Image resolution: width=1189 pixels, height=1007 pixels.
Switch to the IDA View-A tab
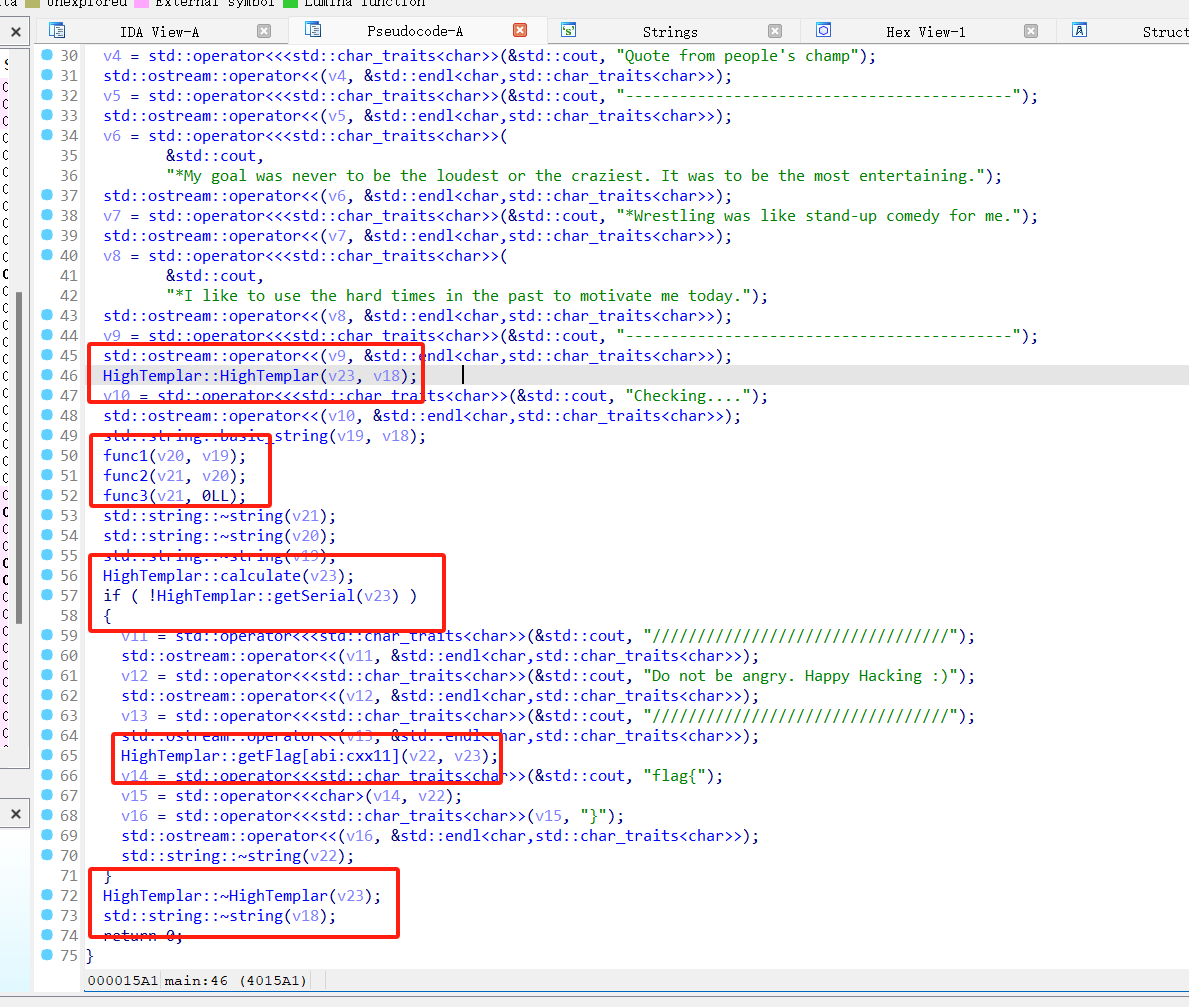[159, 32]
